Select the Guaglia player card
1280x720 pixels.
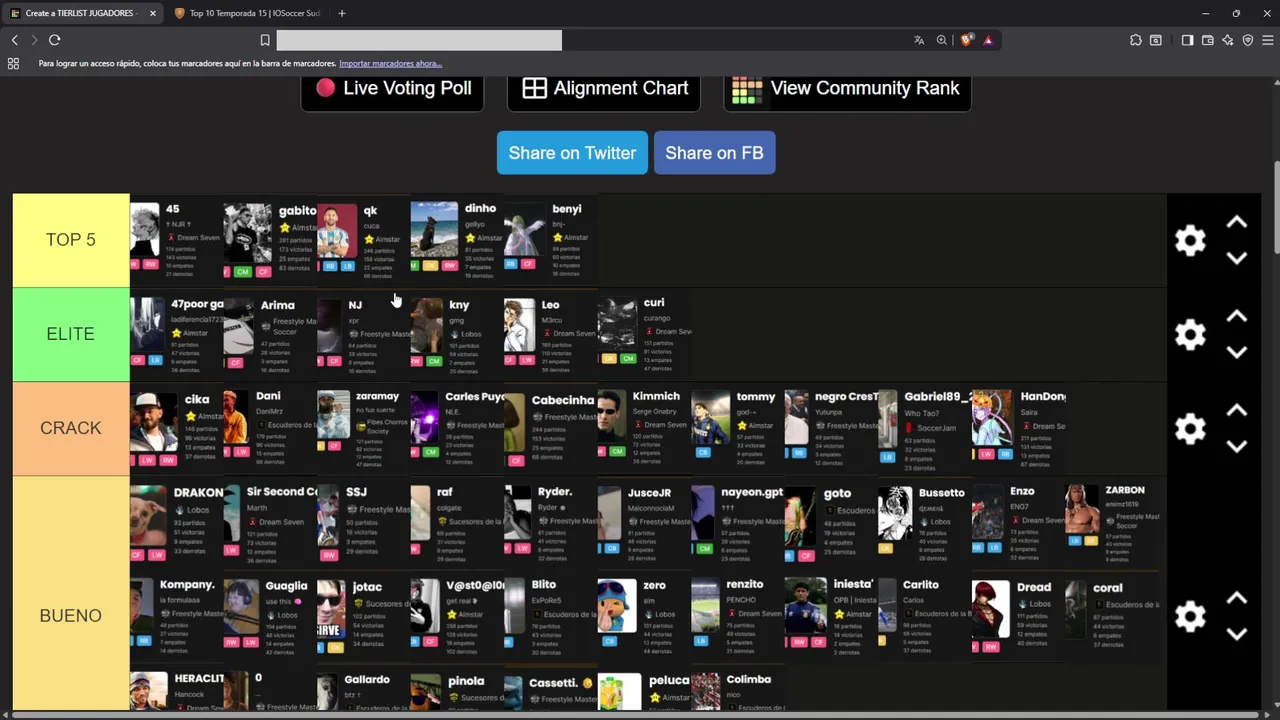pyautogui.click(x=270, y=616)
